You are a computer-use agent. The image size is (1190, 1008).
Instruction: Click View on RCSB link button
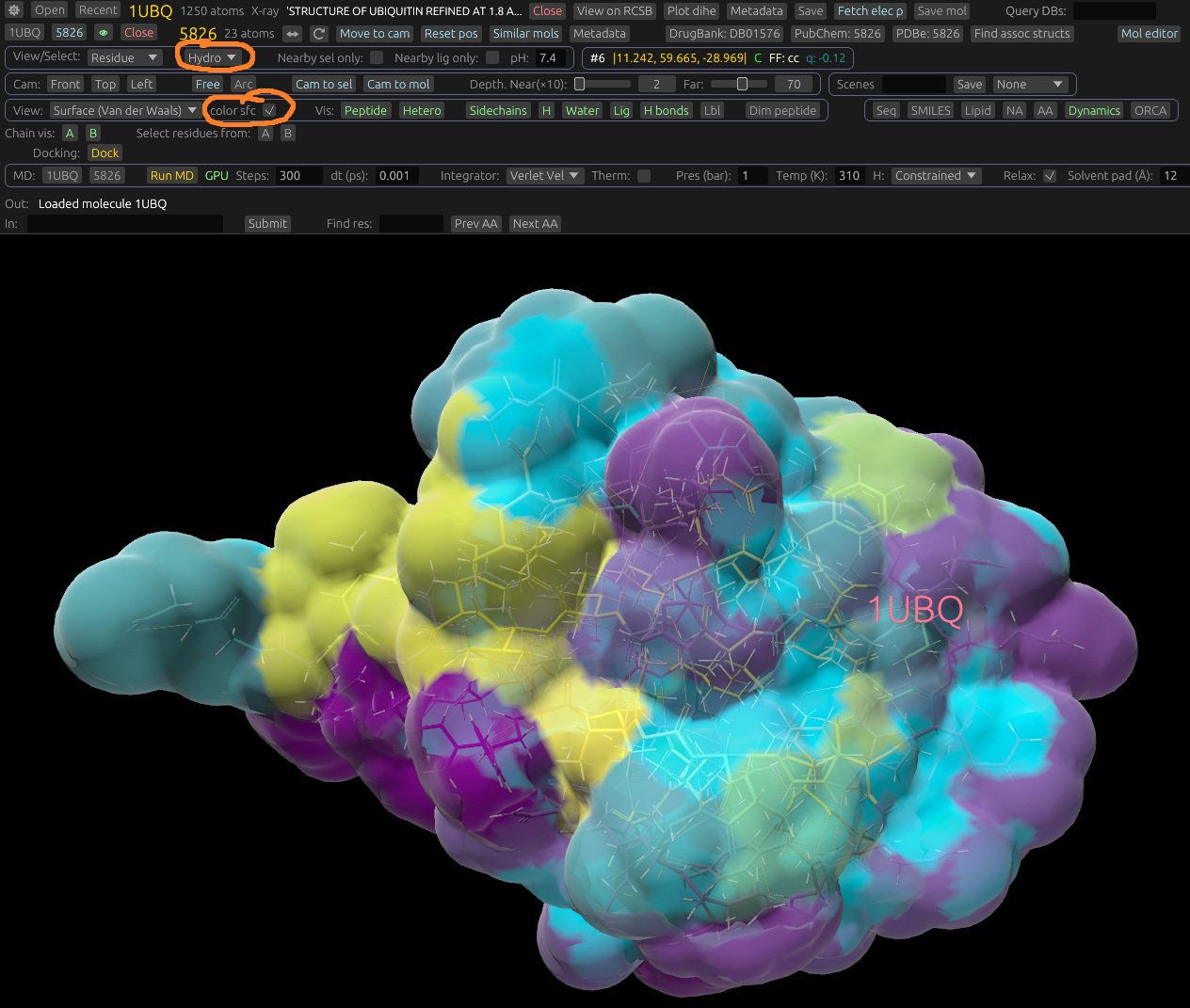point(614,11)
